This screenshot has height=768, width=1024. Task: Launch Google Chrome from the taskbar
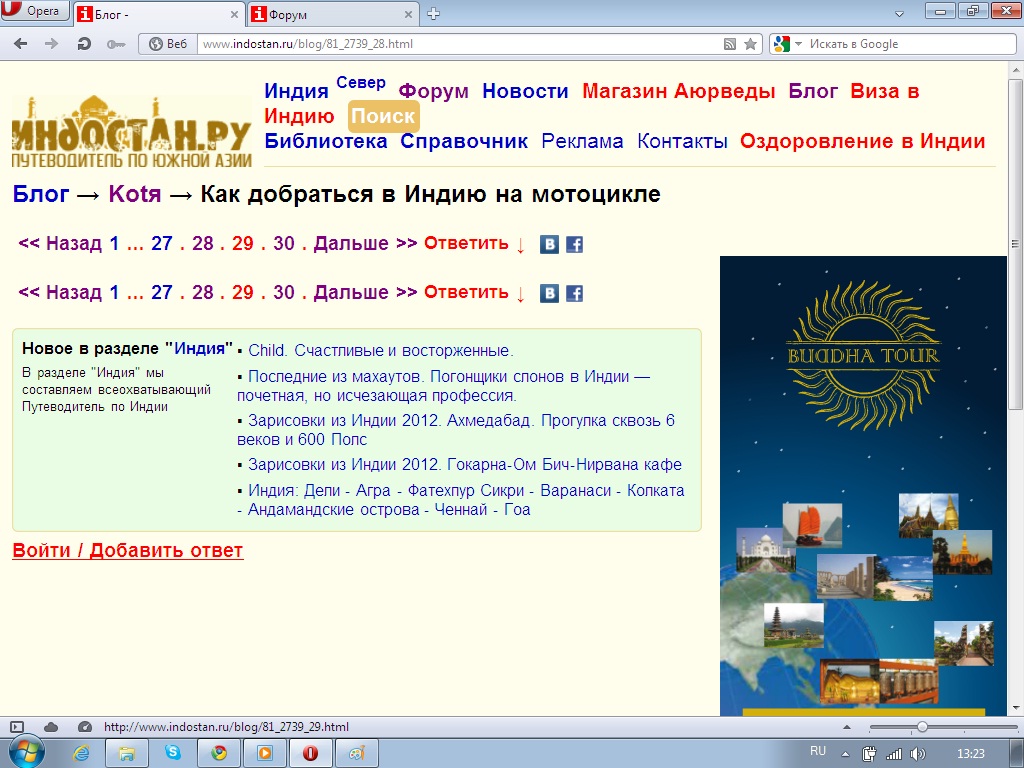[219, 752]
